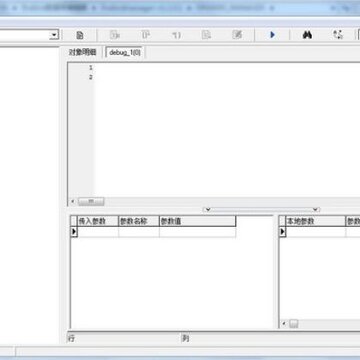Viewport: 360px width, 360px height.
Task: Click the empty cell under 本地参数
Action: (316, 232)
